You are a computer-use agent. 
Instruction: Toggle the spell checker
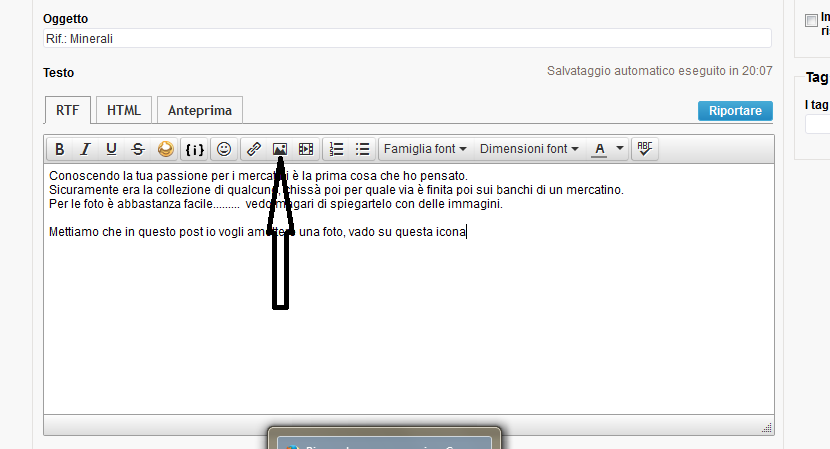(645, 149)
